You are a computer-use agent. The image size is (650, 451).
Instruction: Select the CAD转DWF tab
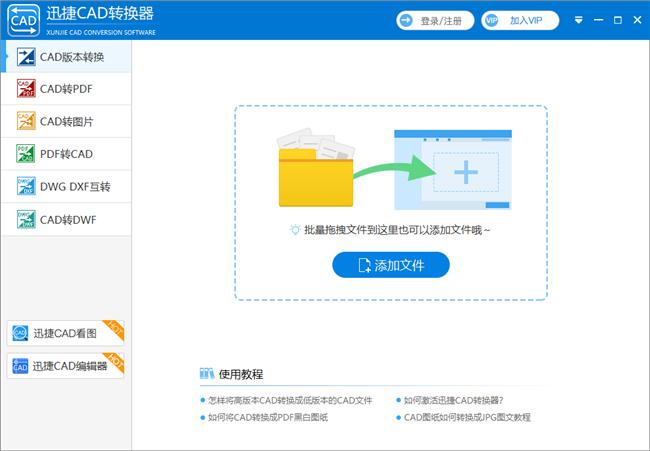[66, 220]
